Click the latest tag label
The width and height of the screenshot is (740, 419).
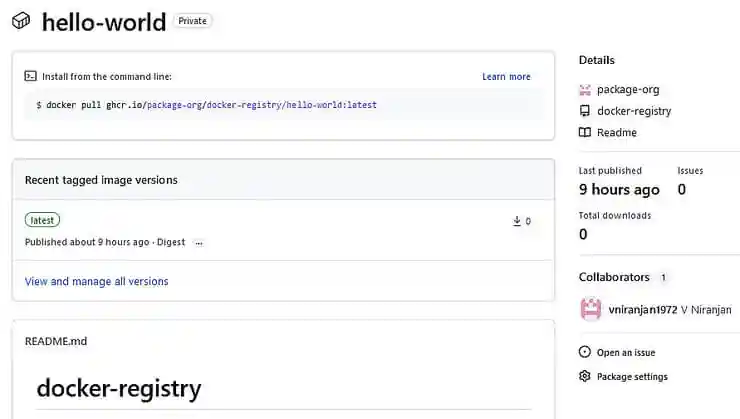point(42,220)
